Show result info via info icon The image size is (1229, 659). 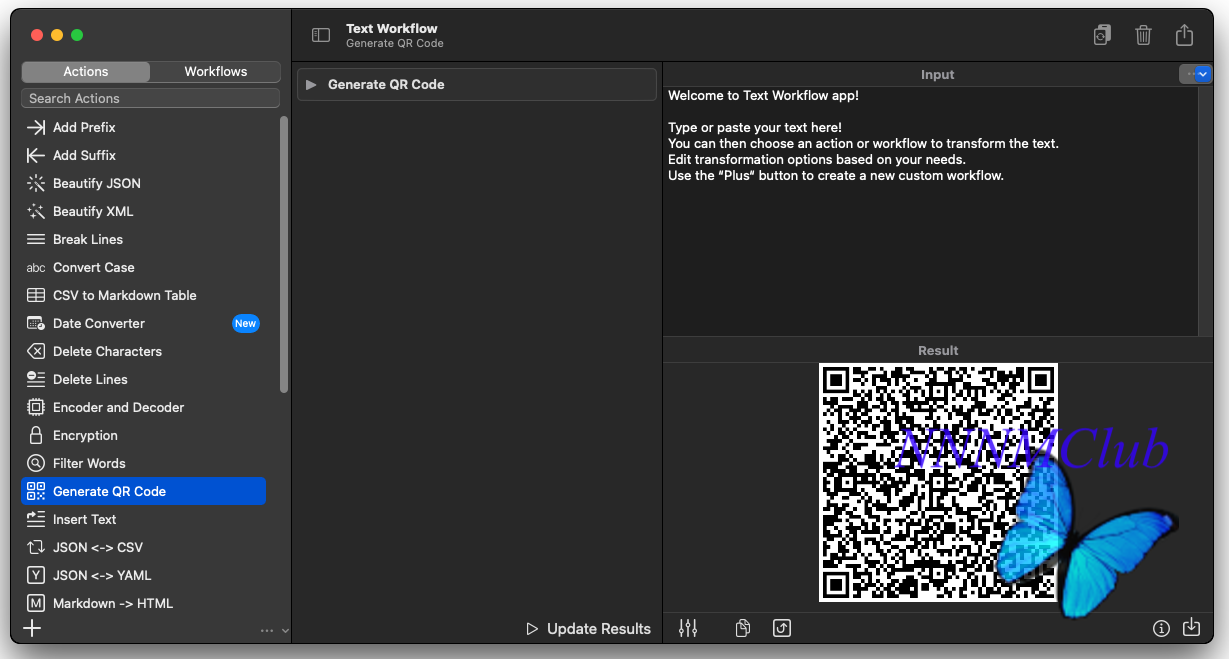coord(1161,628)
